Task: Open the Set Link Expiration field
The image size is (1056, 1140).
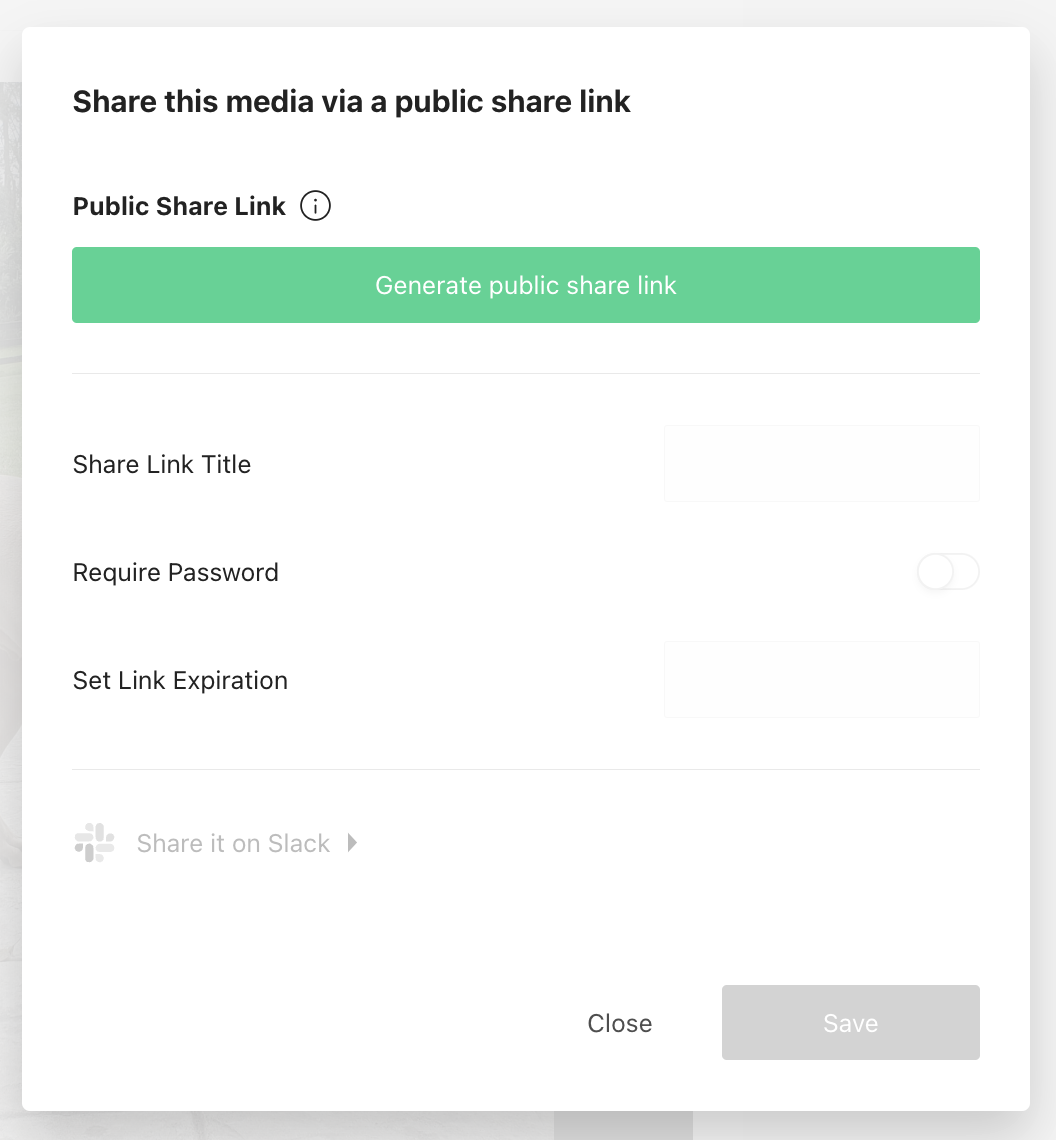Action: (821, 680)
